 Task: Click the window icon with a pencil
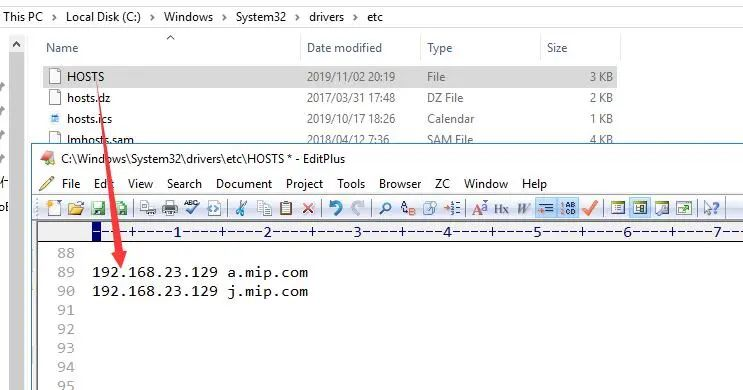coord(662,208)
